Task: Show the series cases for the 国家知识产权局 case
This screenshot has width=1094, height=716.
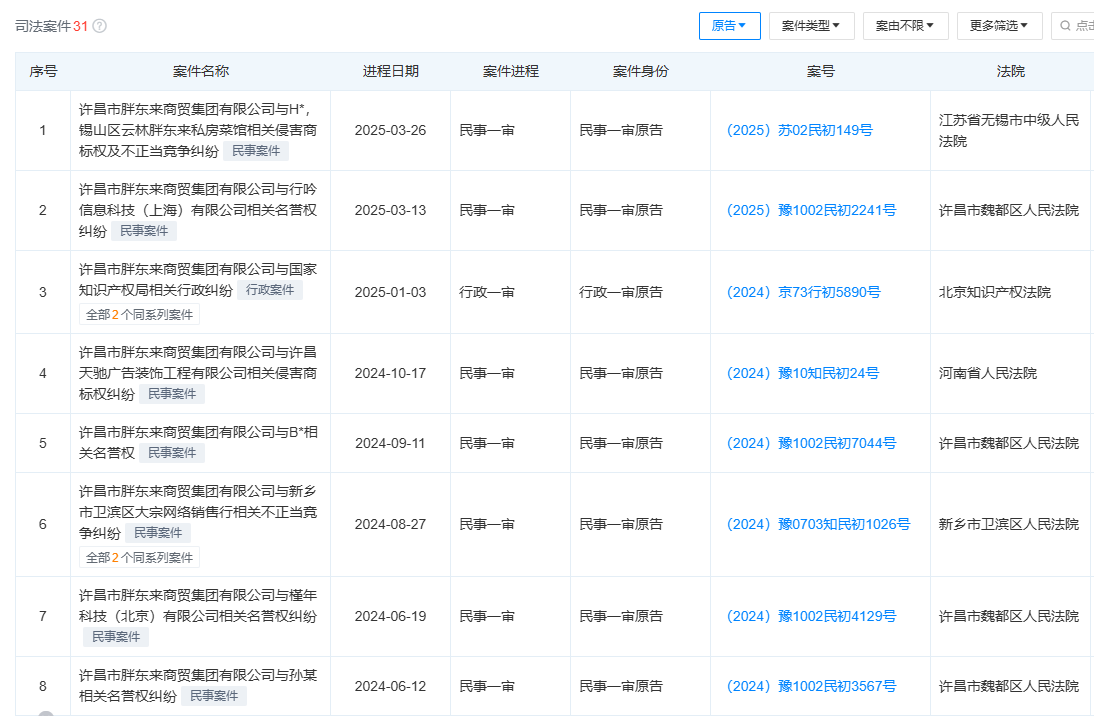Action: click(140, 315)
